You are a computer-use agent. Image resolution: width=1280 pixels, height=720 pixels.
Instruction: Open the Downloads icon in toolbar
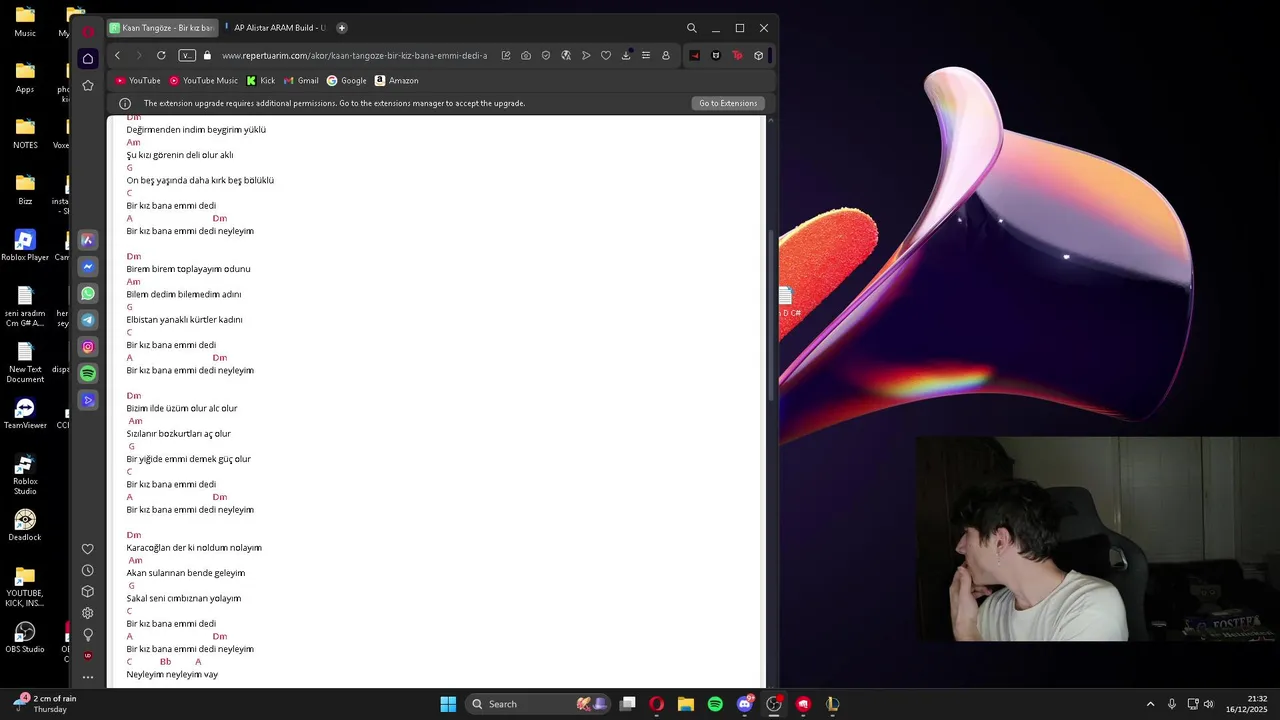(x=626, y=56)
